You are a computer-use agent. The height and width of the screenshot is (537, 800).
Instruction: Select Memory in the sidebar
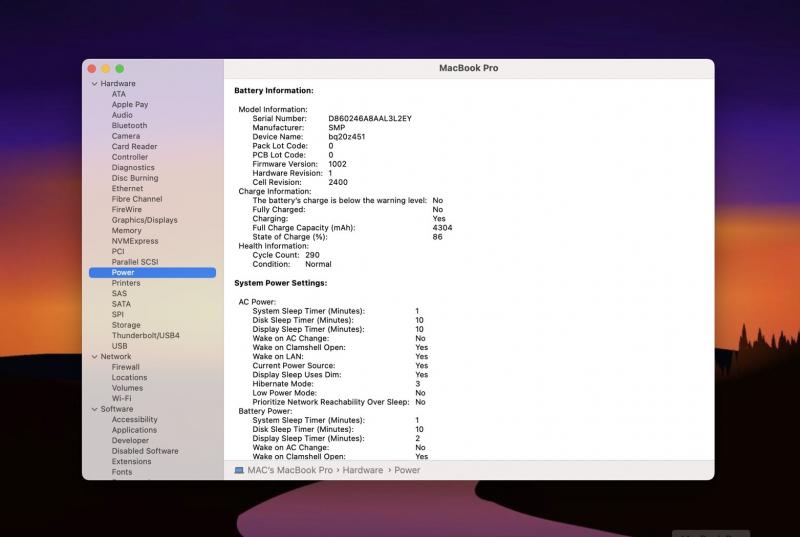pos(126,231)
